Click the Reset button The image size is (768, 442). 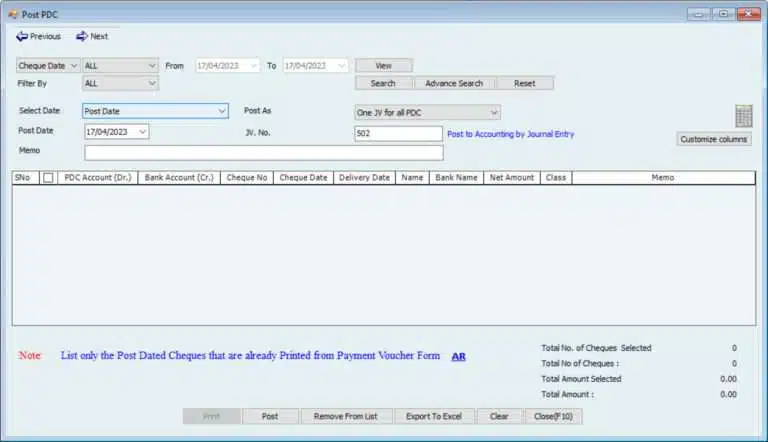[525, 83]
